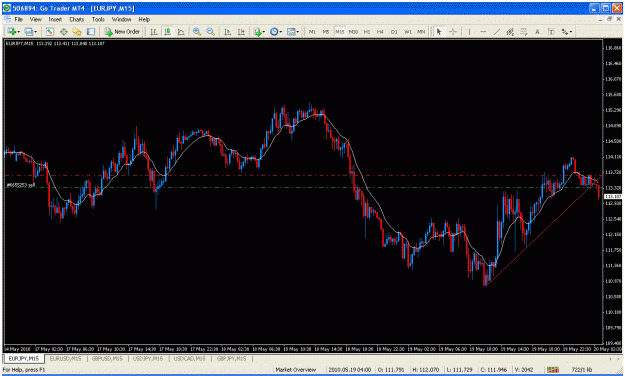The width and height of the screenshot is (625, 376).
Task: Switch to the GBPJPY,M15 chart tab
Action: pos(231,358)
